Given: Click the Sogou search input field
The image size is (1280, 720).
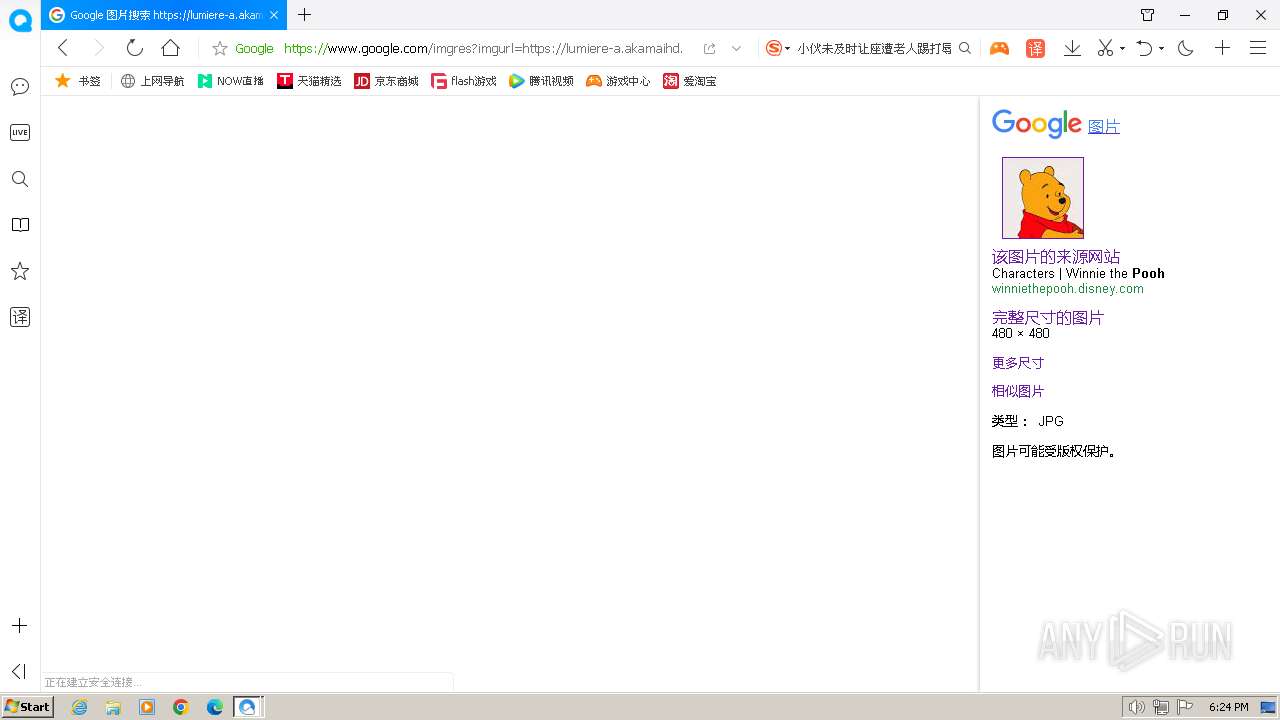Looking at the screenshot, I should coord(874,48).
